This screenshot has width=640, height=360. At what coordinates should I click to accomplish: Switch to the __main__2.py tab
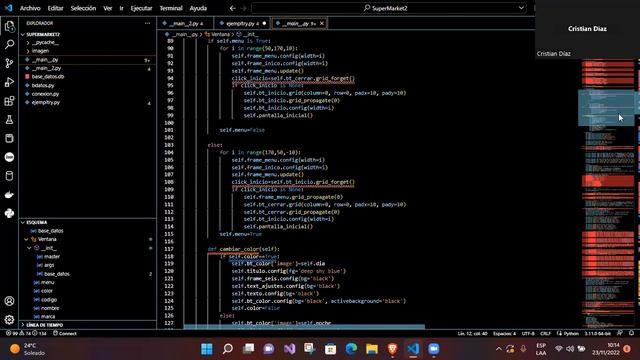[x=186, y=23]
